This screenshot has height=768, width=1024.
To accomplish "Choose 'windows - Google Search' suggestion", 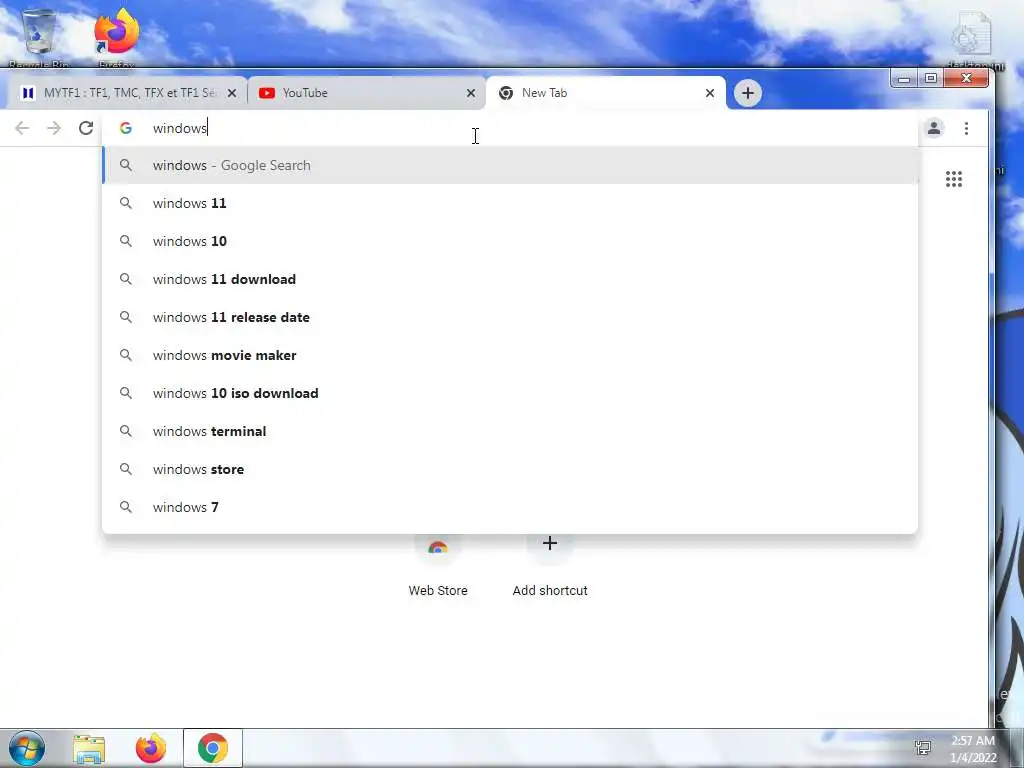I will coord(510,165).
